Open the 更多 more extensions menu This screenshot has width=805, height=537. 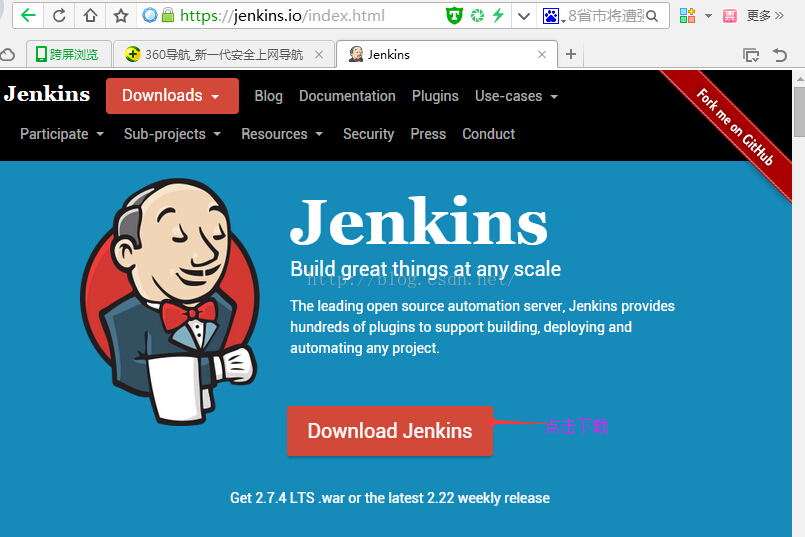click(x=765, y=15)
